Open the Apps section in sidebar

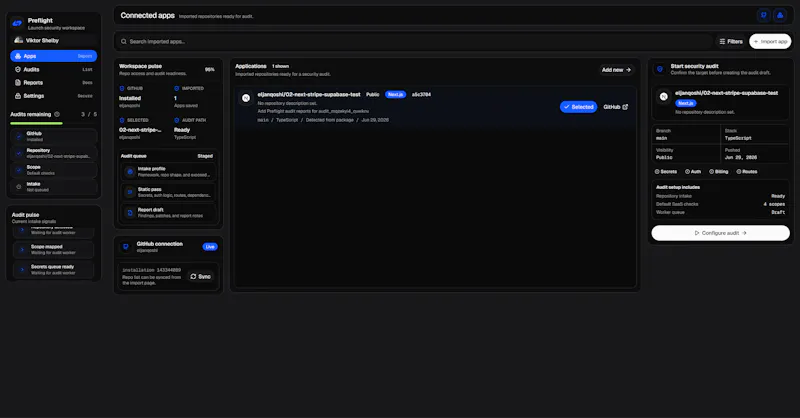54,56
